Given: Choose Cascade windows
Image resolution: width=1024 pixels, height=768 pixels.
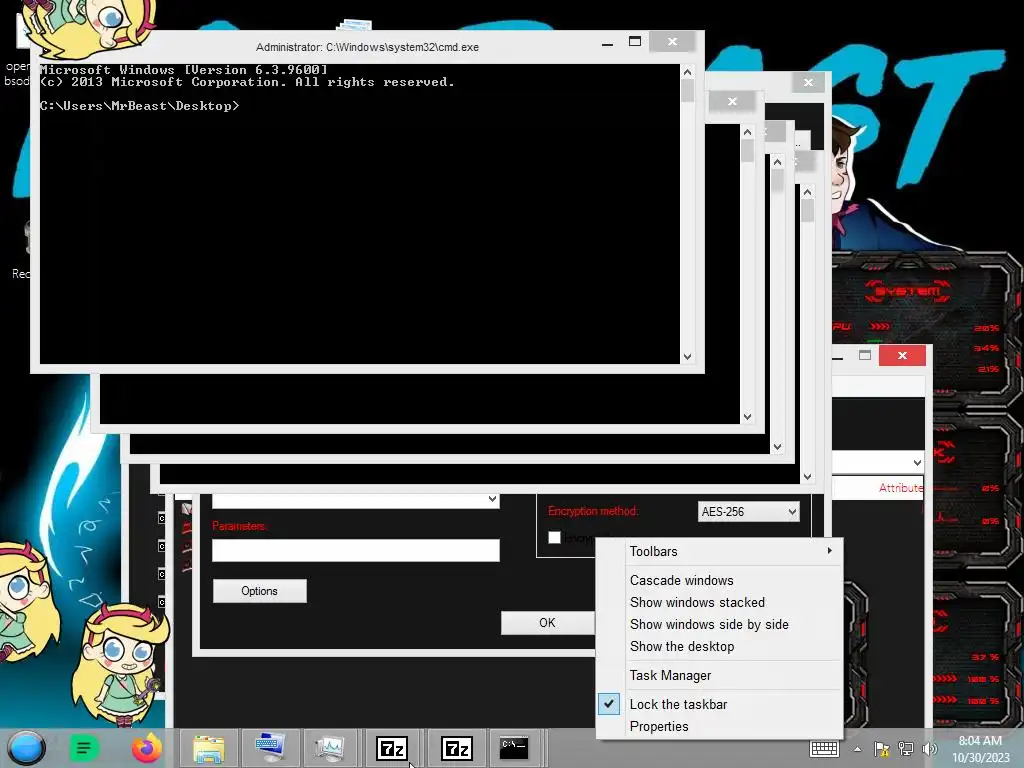Looking at the screenshot, I should pos(720,580).
